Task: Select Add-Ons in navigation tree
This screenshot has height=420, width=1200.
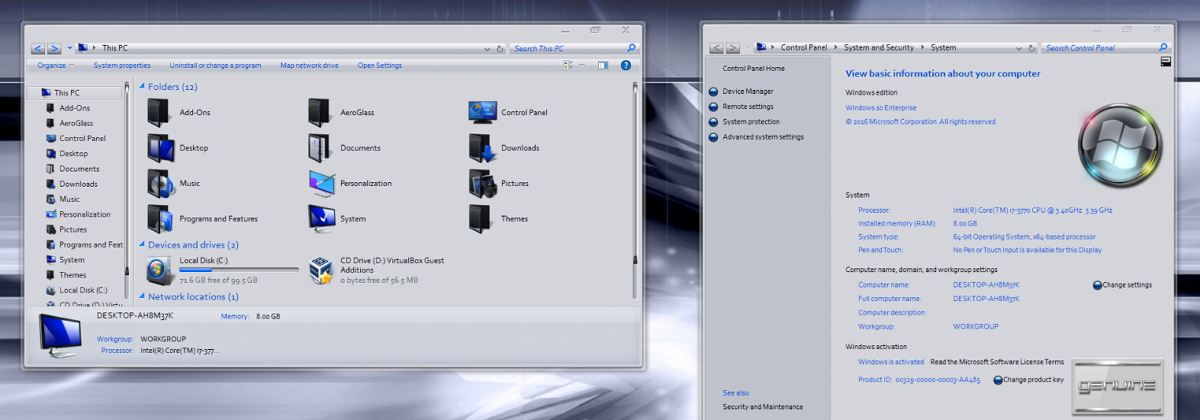Action: tap(74, 108)
